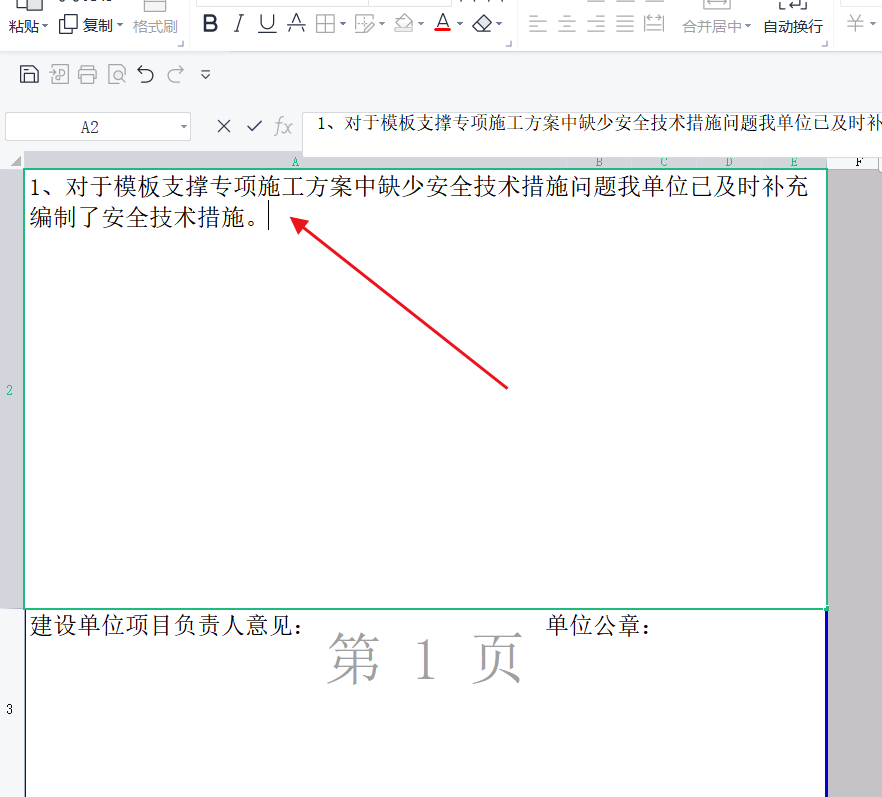Open alignment settings dialog launcher
Image resolution: width=882 pixels, height=797 pixels.
(x=825, y=43)
